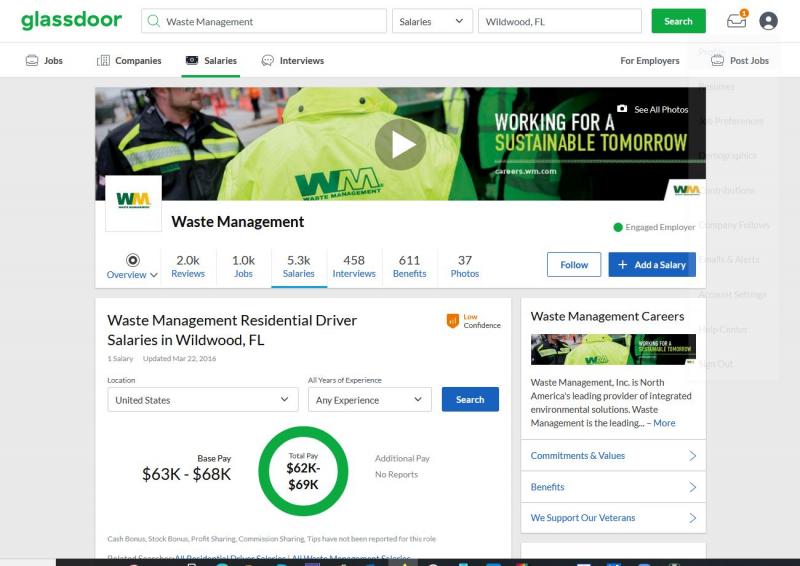This screenshot has width=800, height=566.
Task: Click the Waste Management company logo thumbnail
Action: (x=133, y=203)
